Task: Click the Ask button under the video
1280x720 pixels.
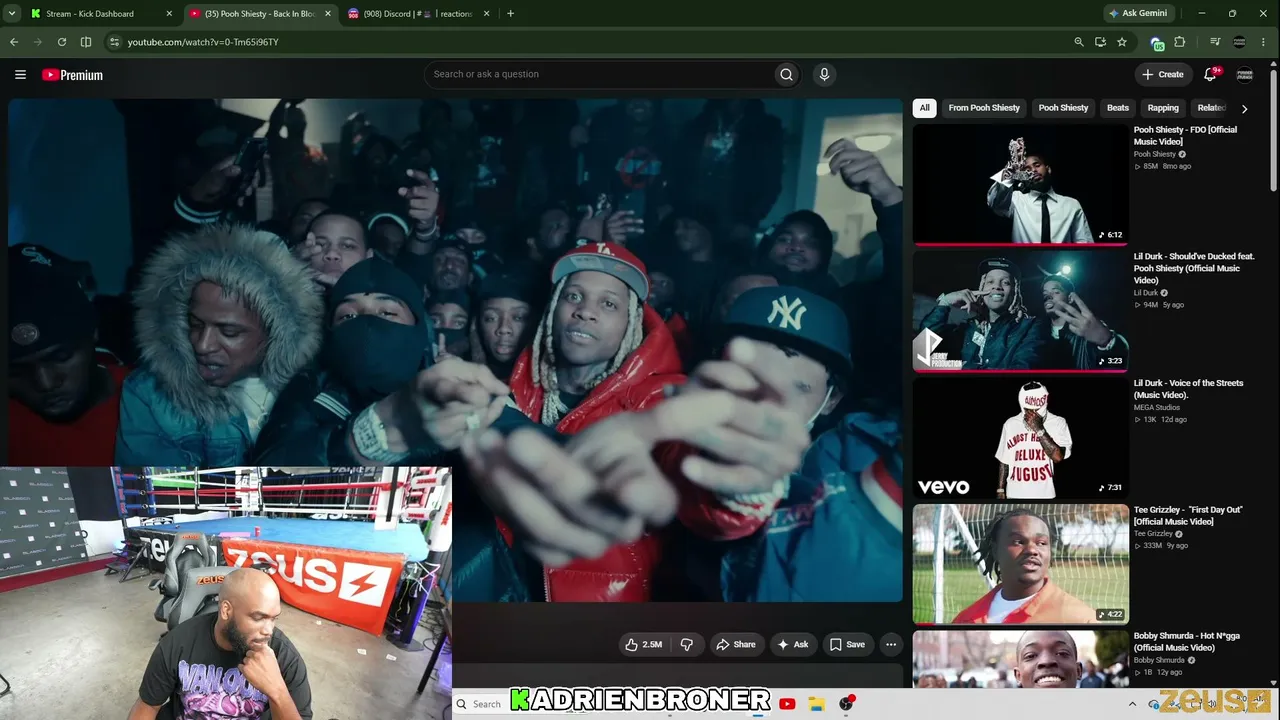Action: [x=793, y=645]
